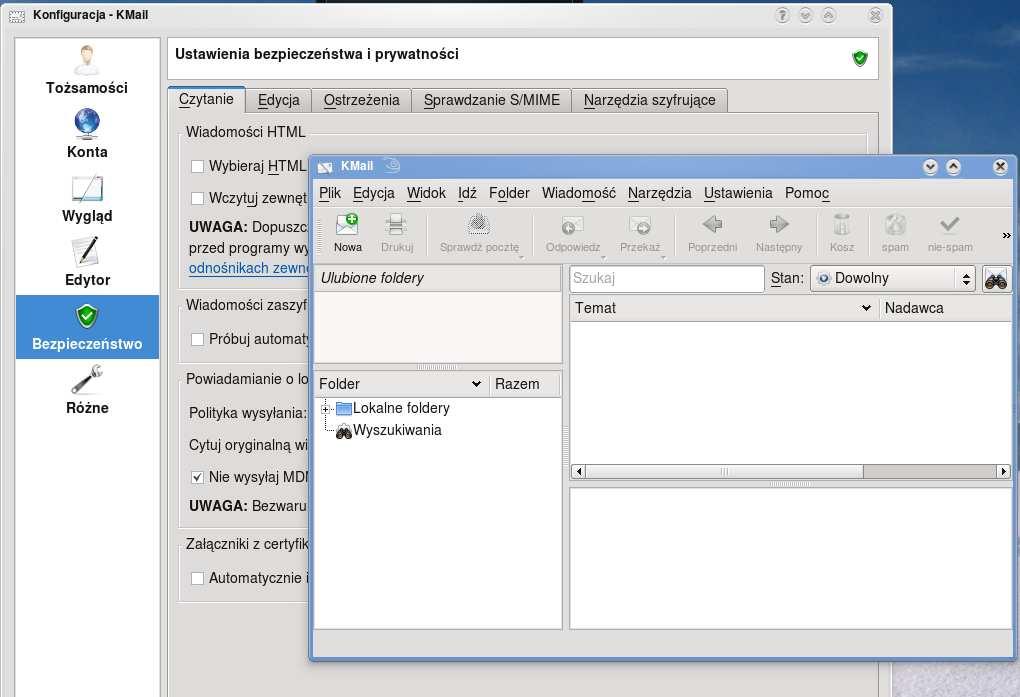Click message list horizontal scrollbar handle
Screen dimensions: 1020x697
pos(724,472)
